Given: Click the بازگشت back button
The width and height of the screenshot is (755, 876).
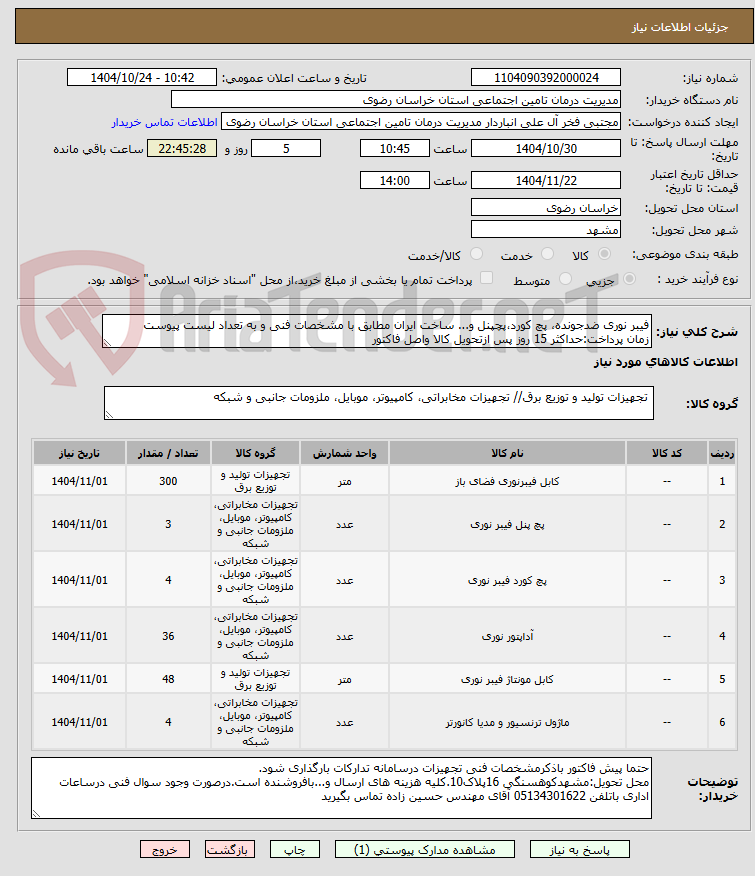Looking at the screenshot, I should 229,849.
